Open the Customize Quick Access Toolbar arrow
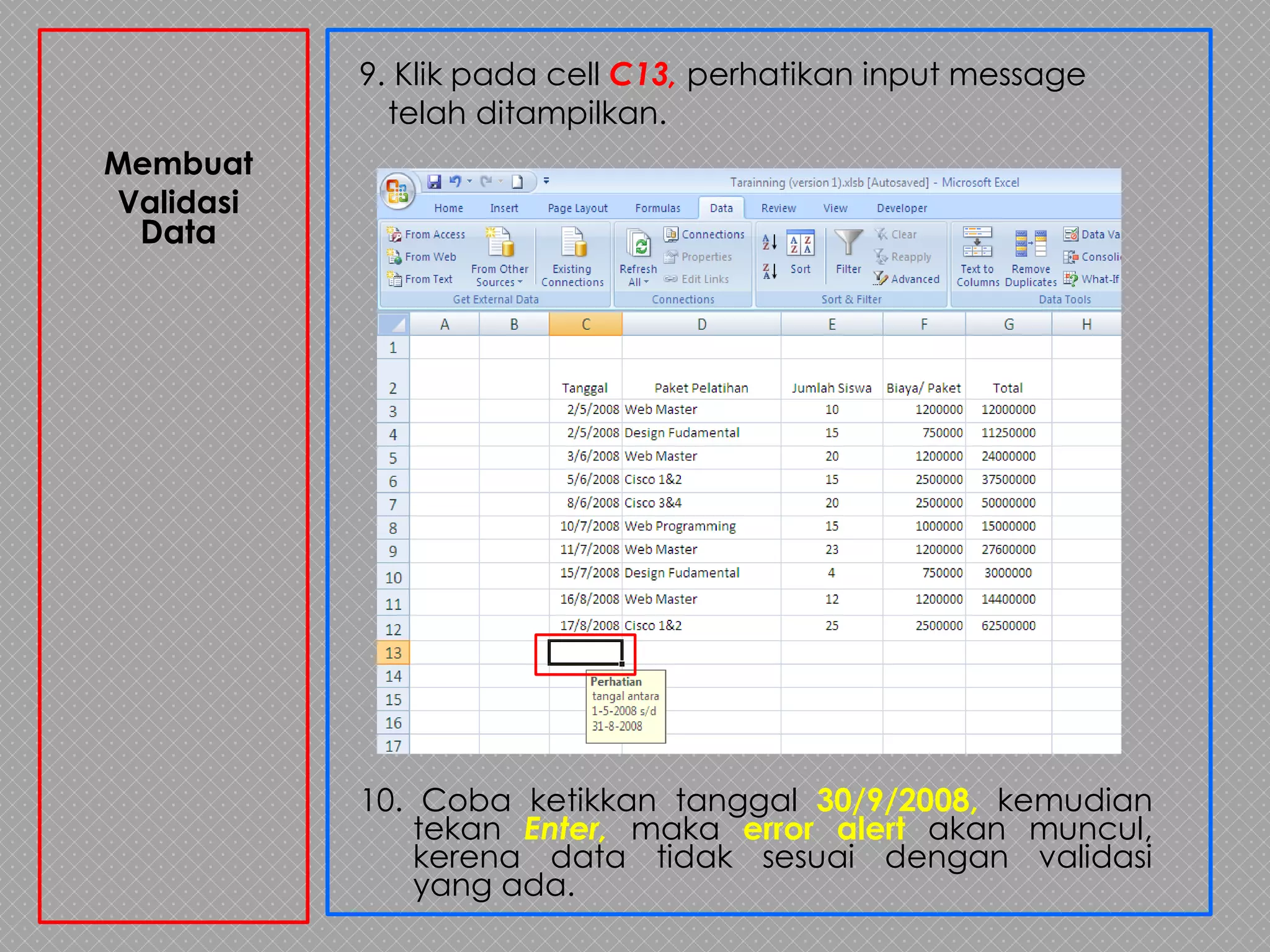 tap(546, 181)
